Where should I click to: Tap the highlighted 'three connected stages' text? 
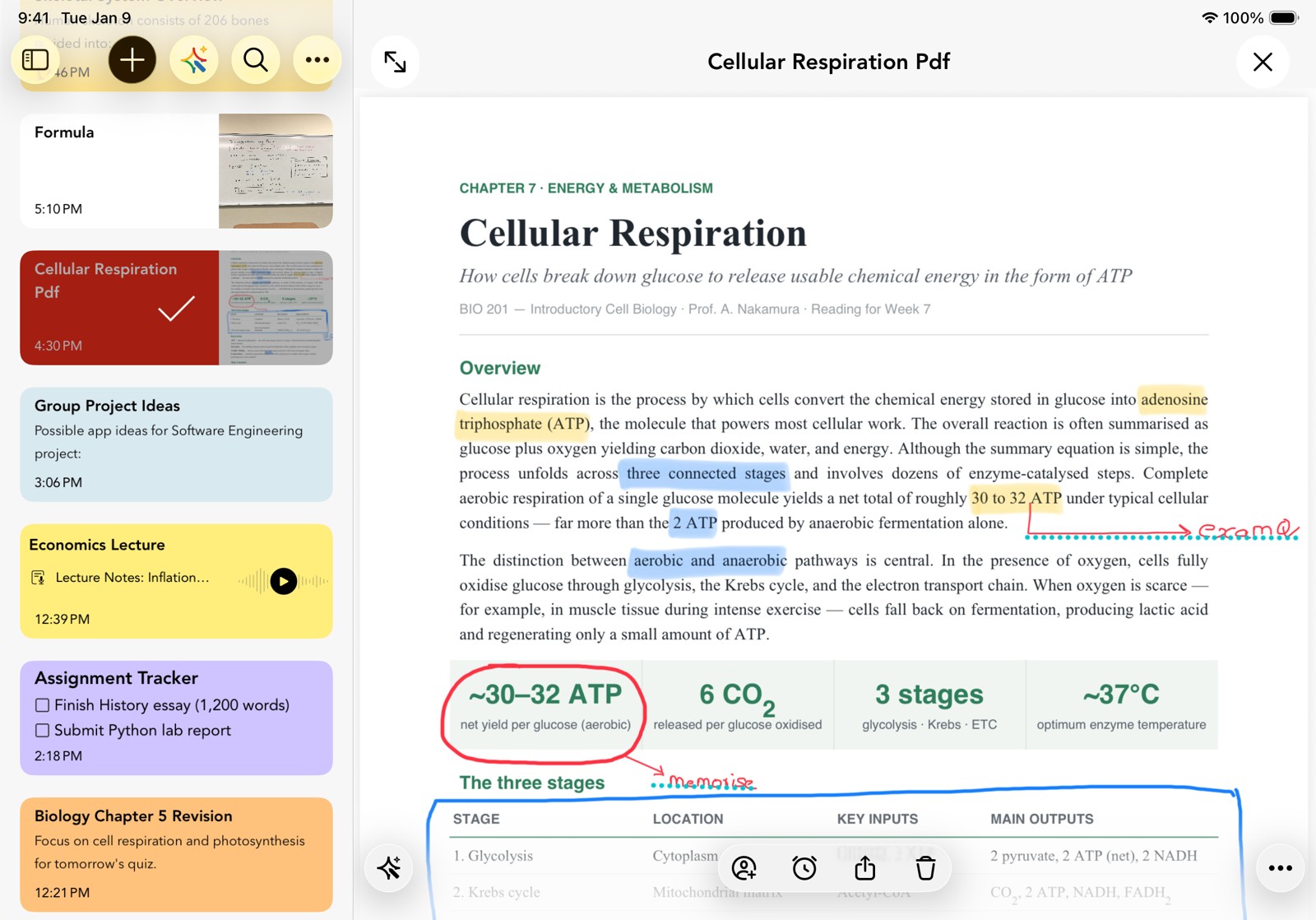click(x=706, y=473)
